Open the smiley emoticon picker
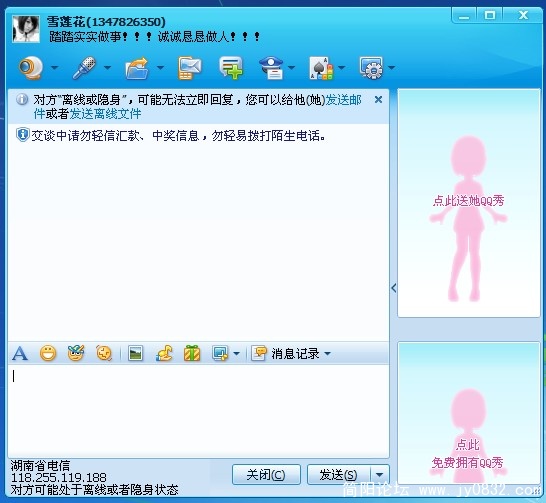 (x=48, y=353)
